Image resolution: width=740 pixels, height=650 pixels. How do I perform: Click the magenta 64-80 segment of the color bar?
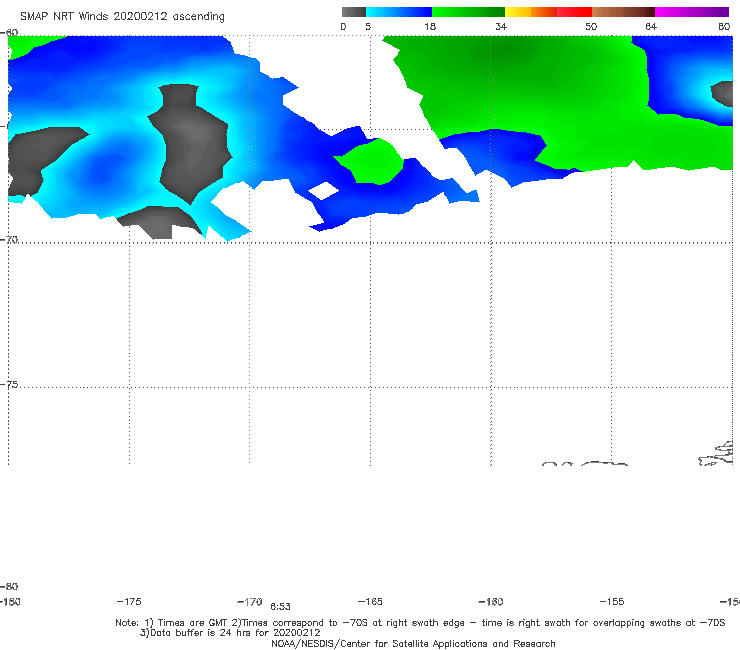point(692,12)
